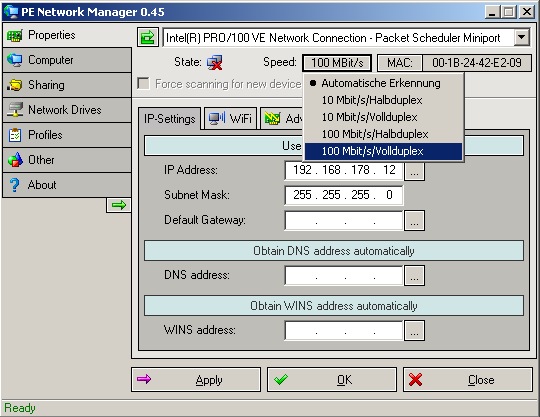Open browse button next to IP Address

(x=414, y=171)
